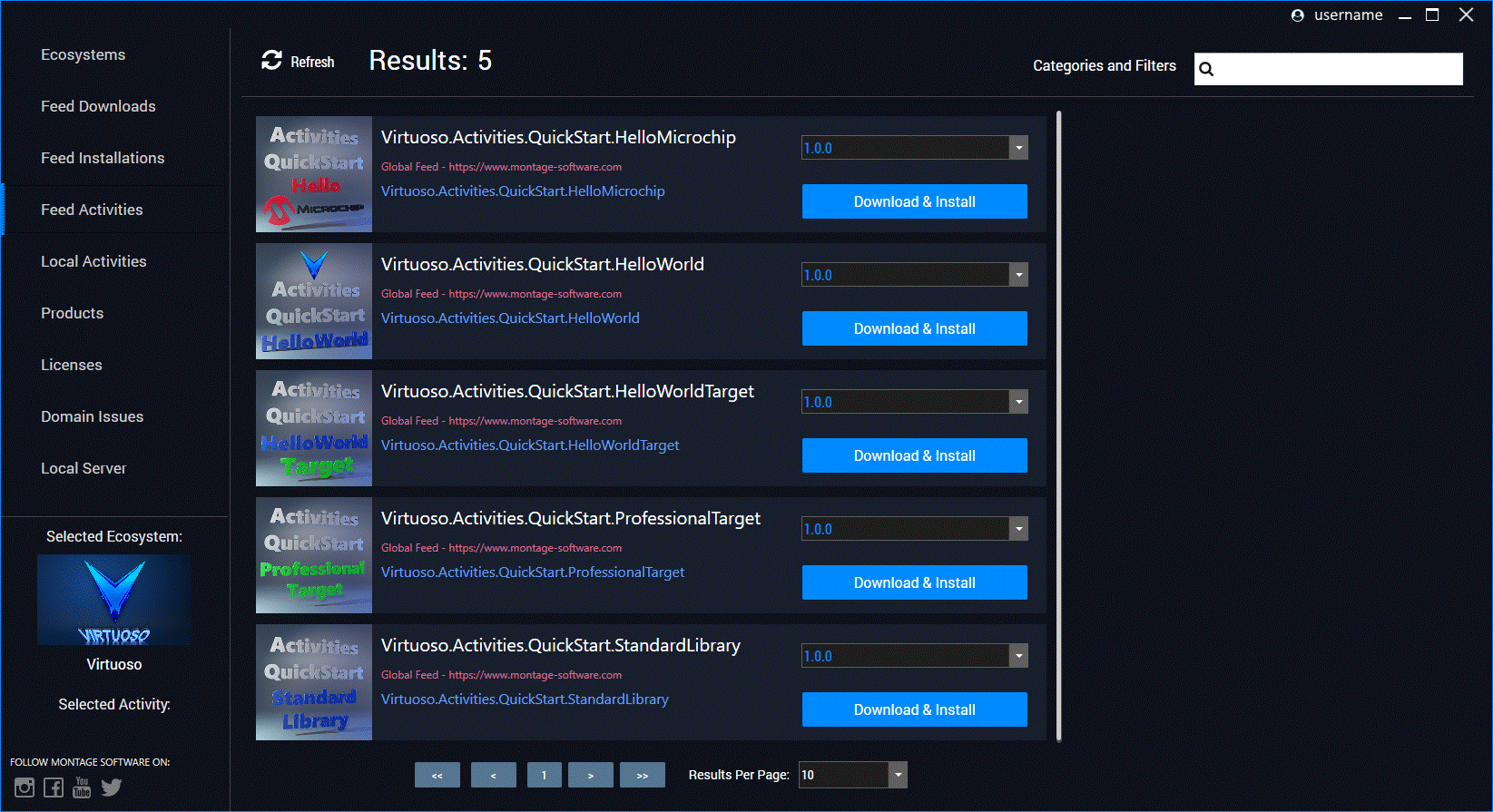
Task: Select the HelloWorld activity thumbnail
Action: tap(314, 301)
